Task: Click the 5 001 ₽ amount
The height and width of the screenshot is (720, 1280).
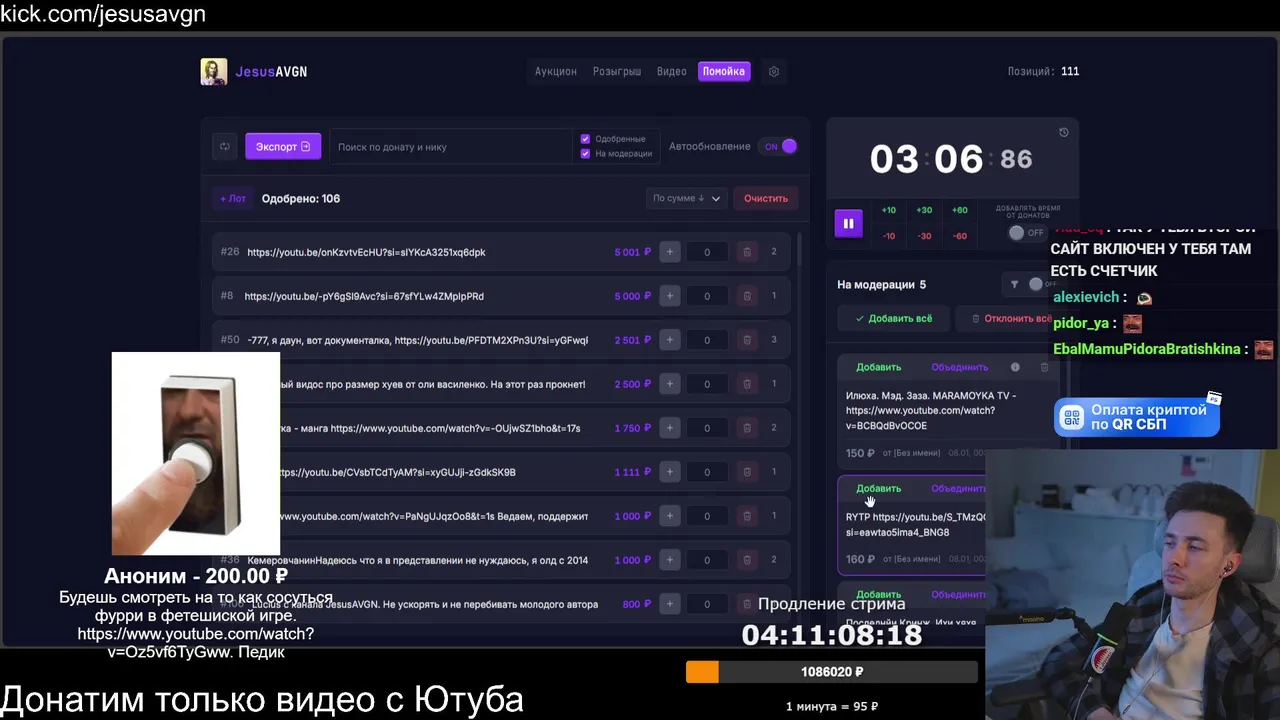Action: 632,252
